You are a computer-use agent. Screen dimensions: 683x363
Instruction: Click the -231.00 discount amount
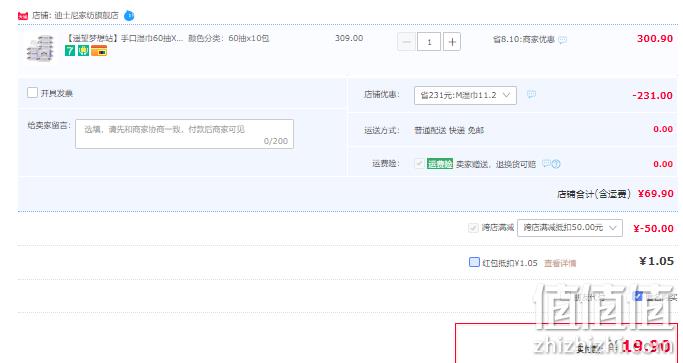point(652,95)
